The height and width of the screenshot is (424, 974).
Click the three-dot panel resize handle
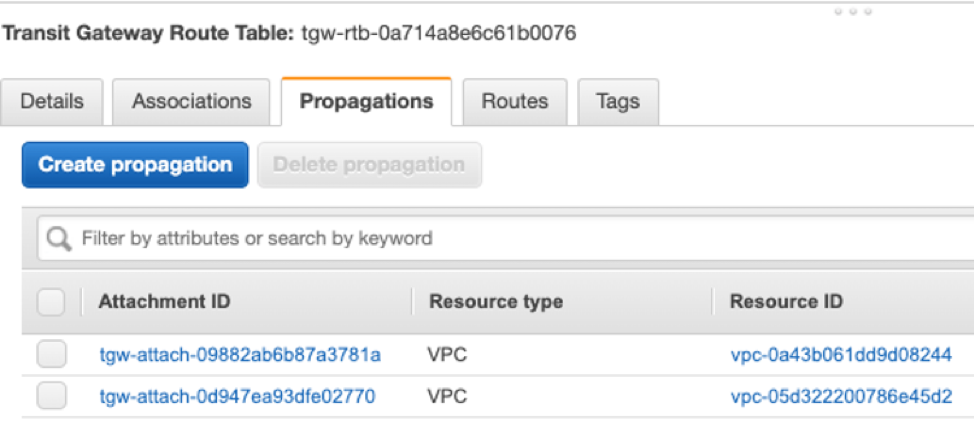(x=853, y=12)
